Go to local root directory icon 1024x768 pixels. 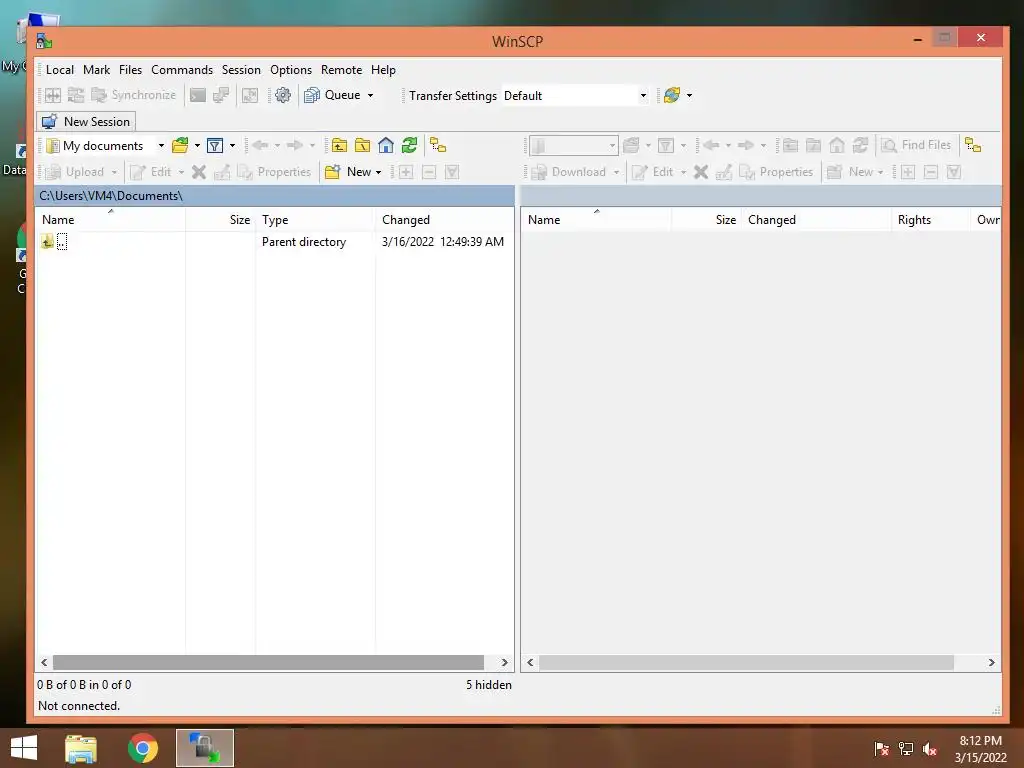362,146
